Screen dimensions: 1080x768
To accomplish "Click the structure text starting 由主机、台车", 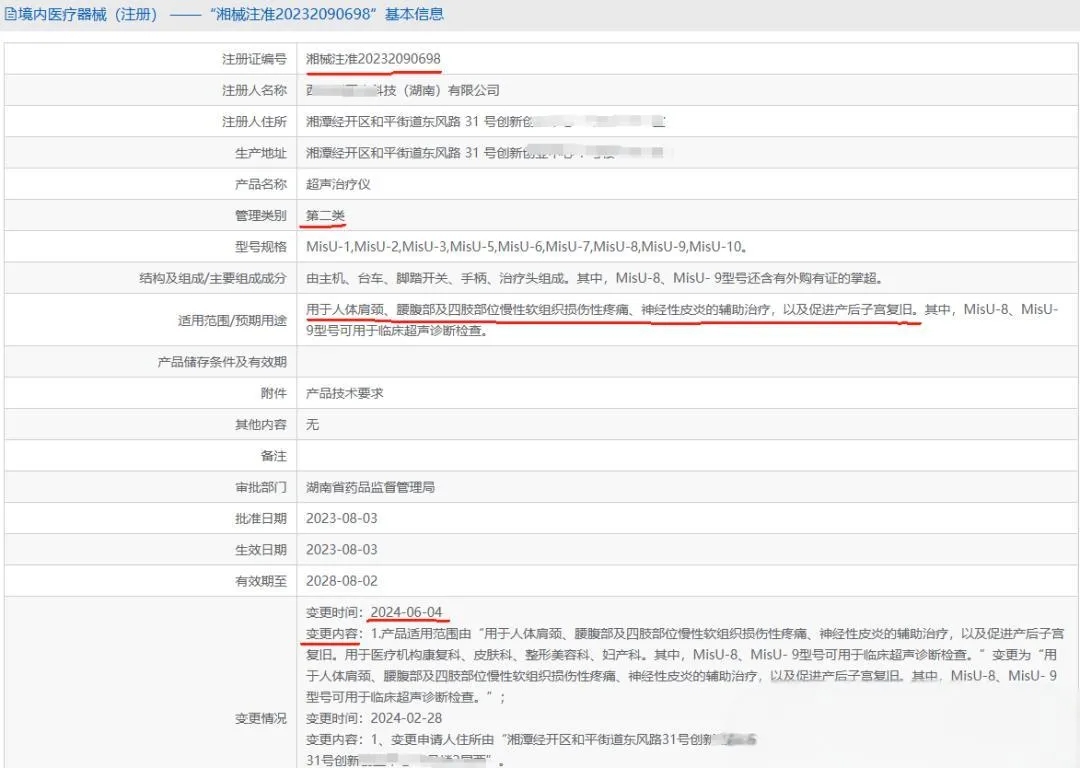I will [594, 278].
